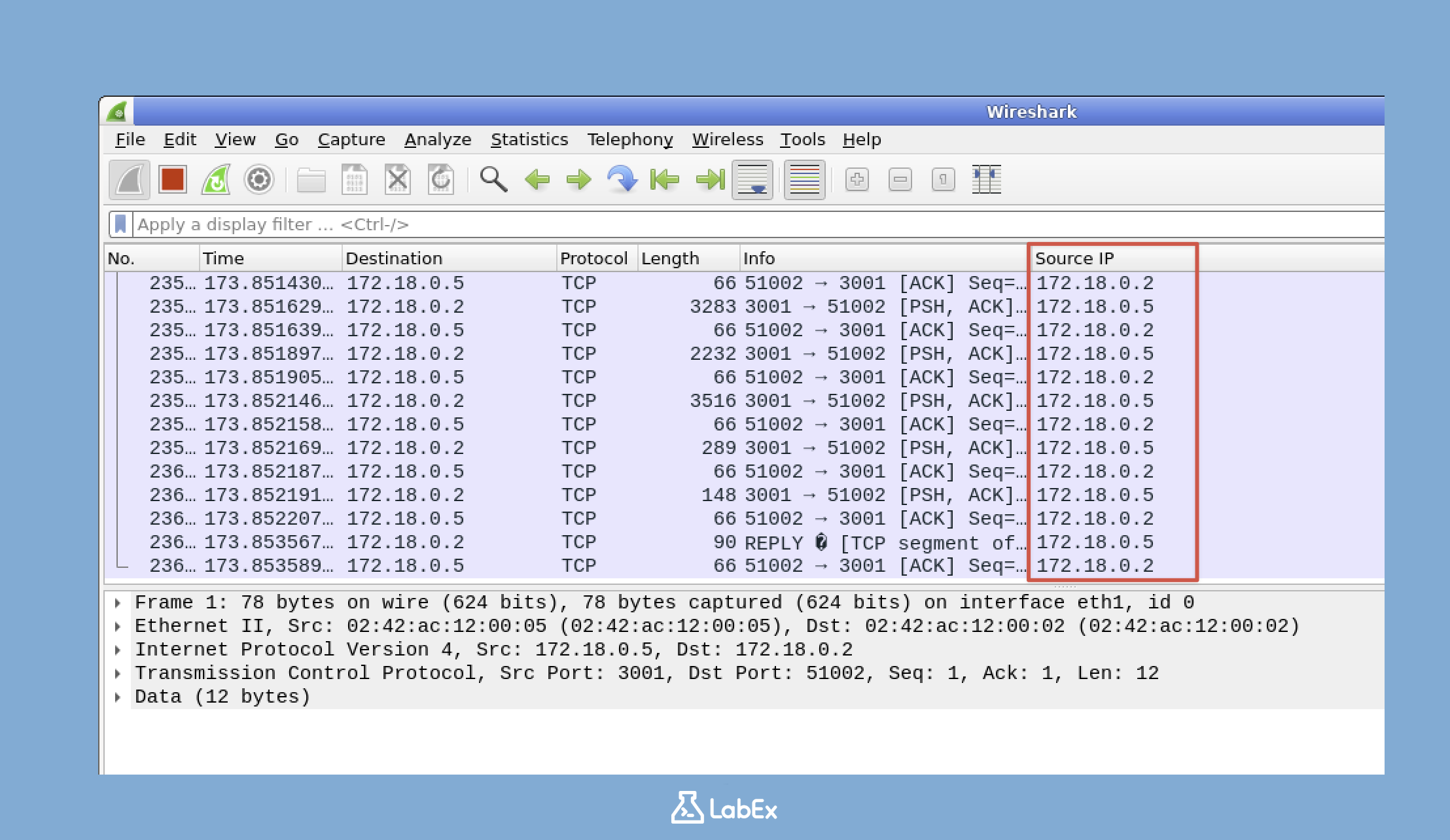This screenshot has height=840, width=1450.
Task: Stop the capture with the red square
Action: point(173,180)
